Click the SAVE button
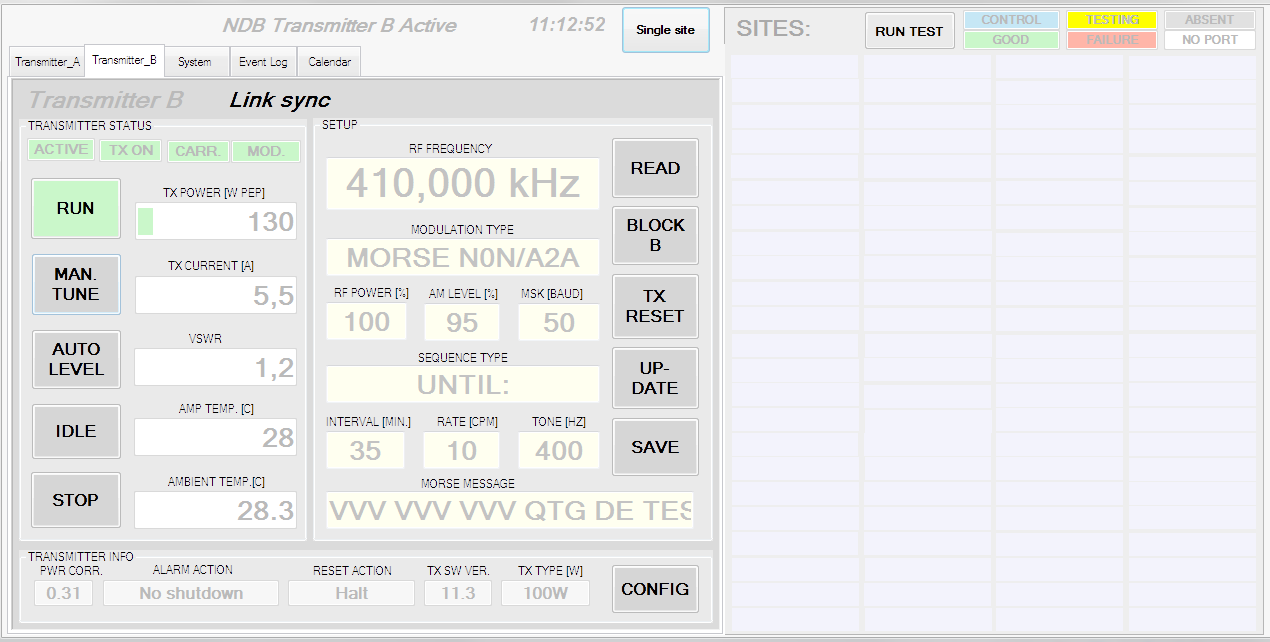The image size is (1270, 642). 655,447
